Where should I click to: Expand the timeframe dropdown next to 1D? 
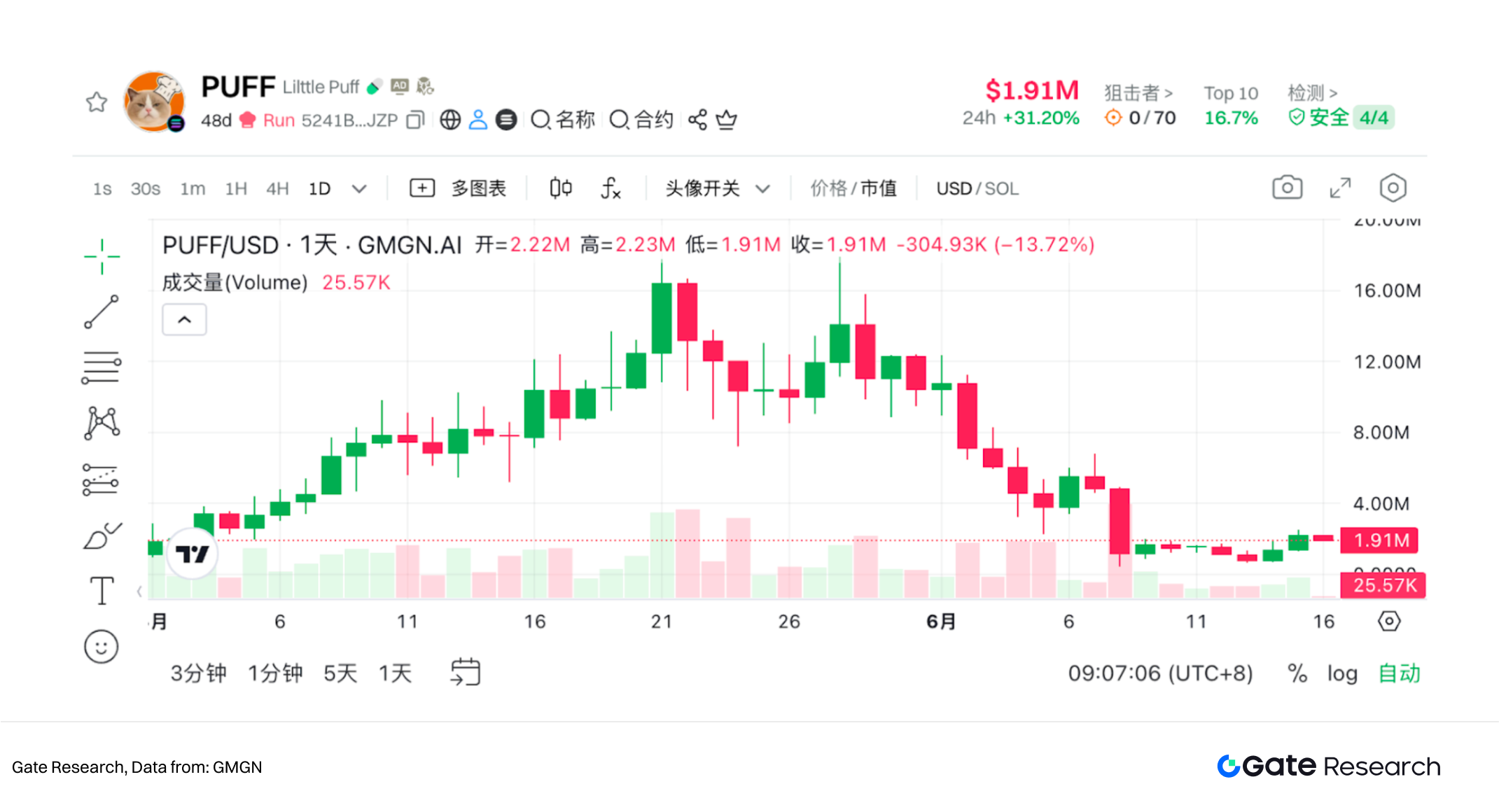click(359, 189)
